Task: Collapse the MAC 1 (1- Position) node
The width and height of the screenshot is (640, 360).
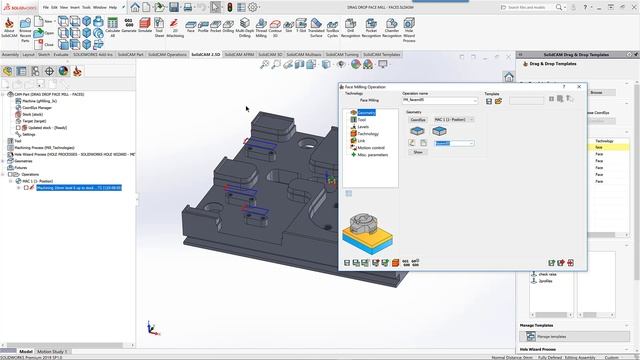Action: click(x=11, y=181)
